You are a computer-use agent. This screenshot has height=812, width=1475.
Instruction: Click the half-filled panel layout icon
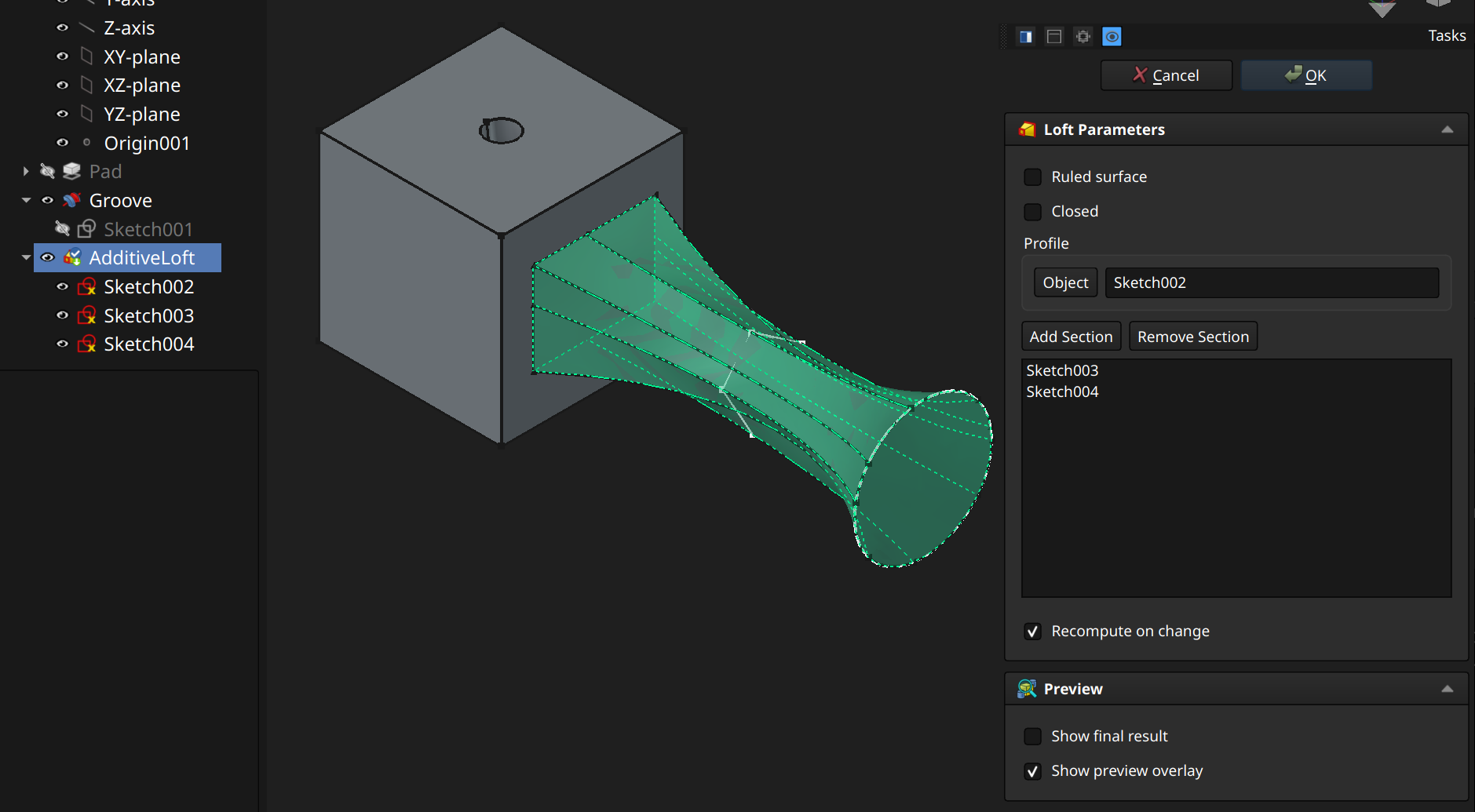1026,36
